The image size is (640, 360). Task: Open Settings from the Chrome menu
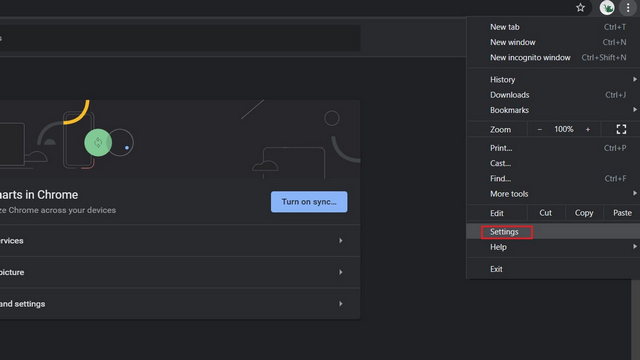(x=553, y=232)
